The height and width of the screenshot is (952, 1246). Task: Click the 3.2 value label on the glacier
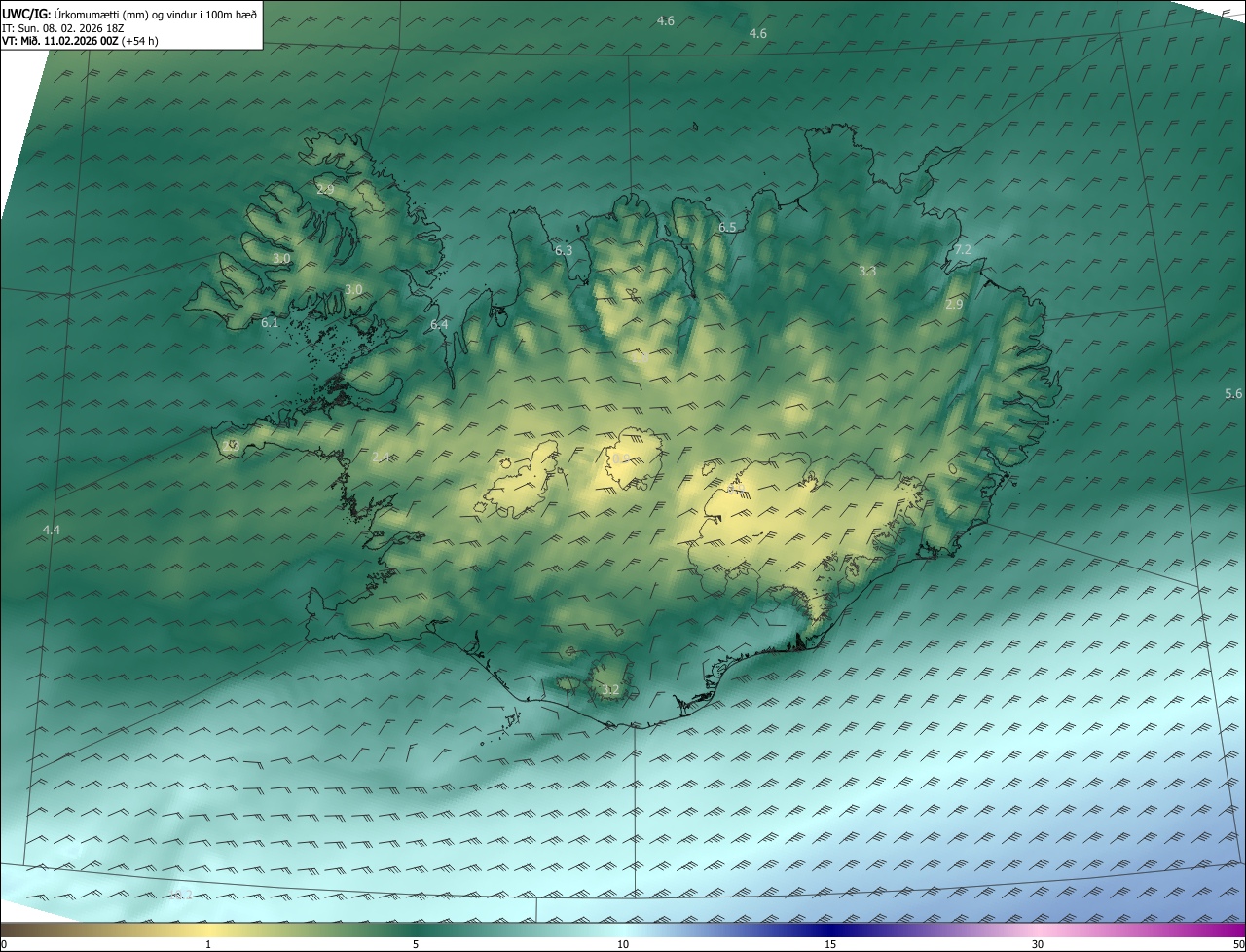pyautogui.click(x=610, y=690)
